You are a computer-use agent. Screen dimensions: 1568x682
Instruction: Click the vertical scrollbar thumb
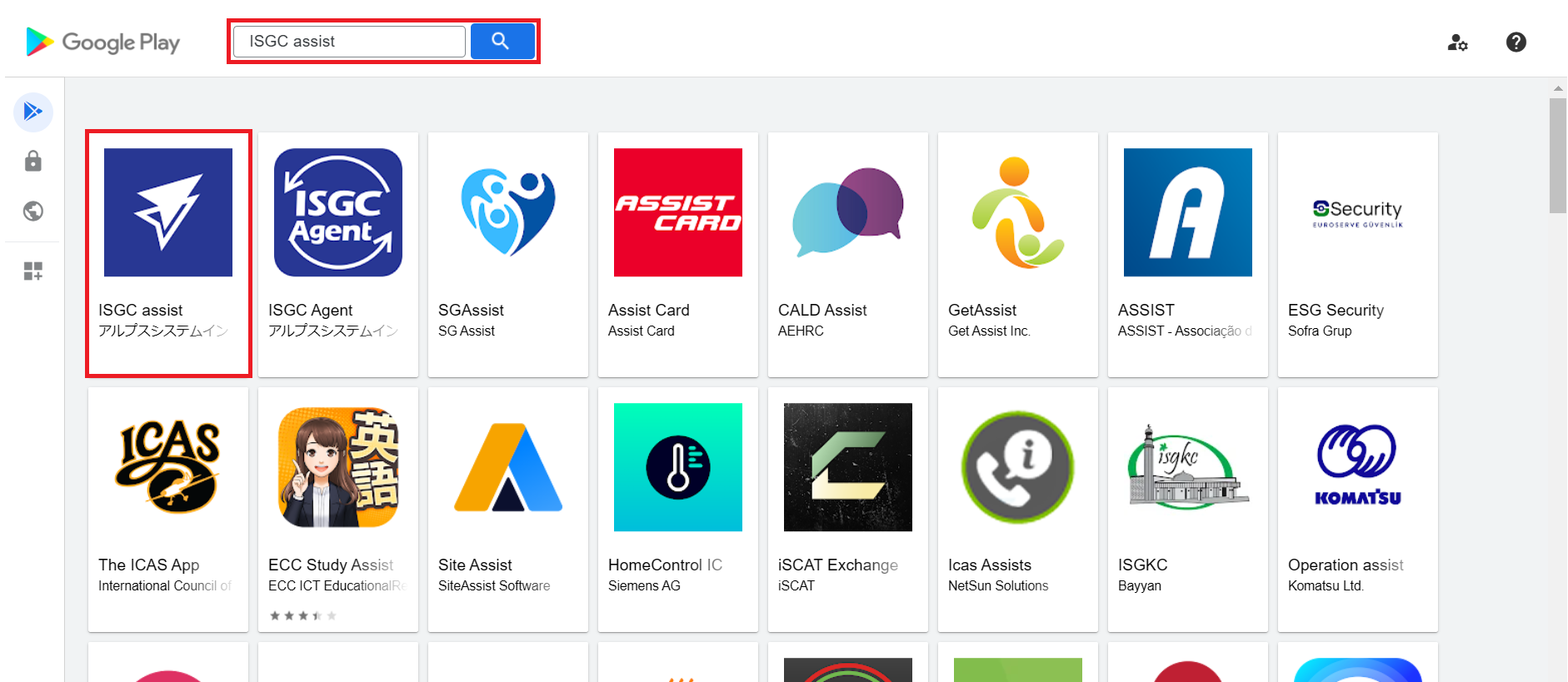point(1557,155)
